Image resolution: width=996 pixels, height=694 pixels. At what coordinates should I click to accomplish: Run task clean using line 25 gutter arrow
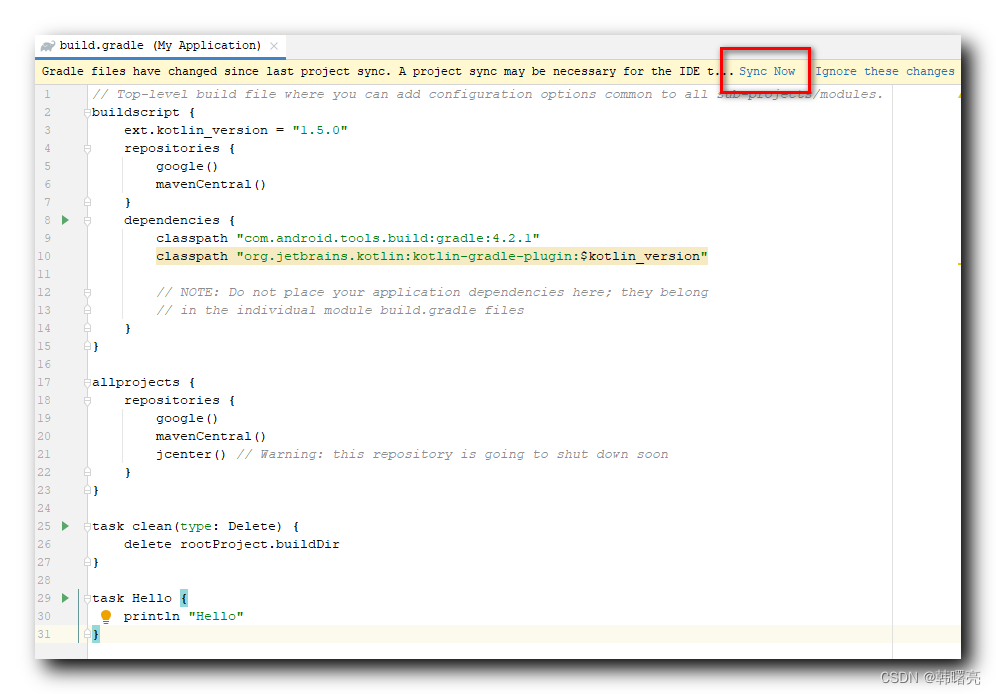[x=65, y=526]
